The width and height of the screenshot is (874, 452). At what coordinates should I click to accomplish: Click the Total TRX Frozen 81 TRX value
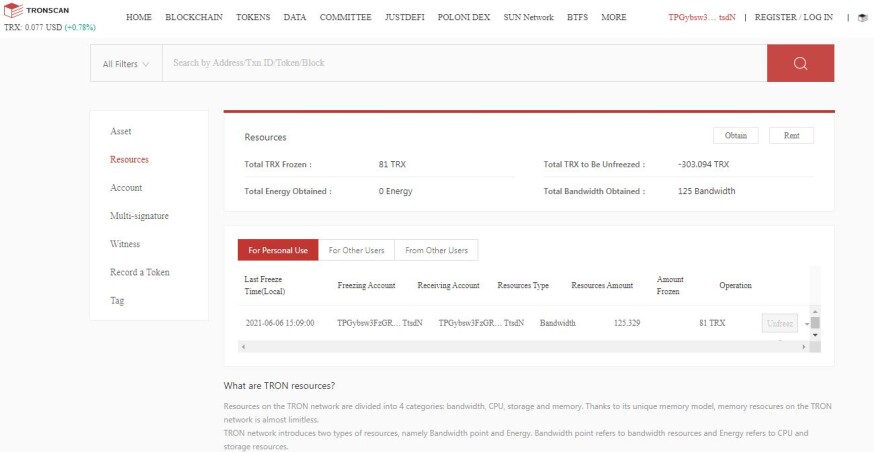392,164
